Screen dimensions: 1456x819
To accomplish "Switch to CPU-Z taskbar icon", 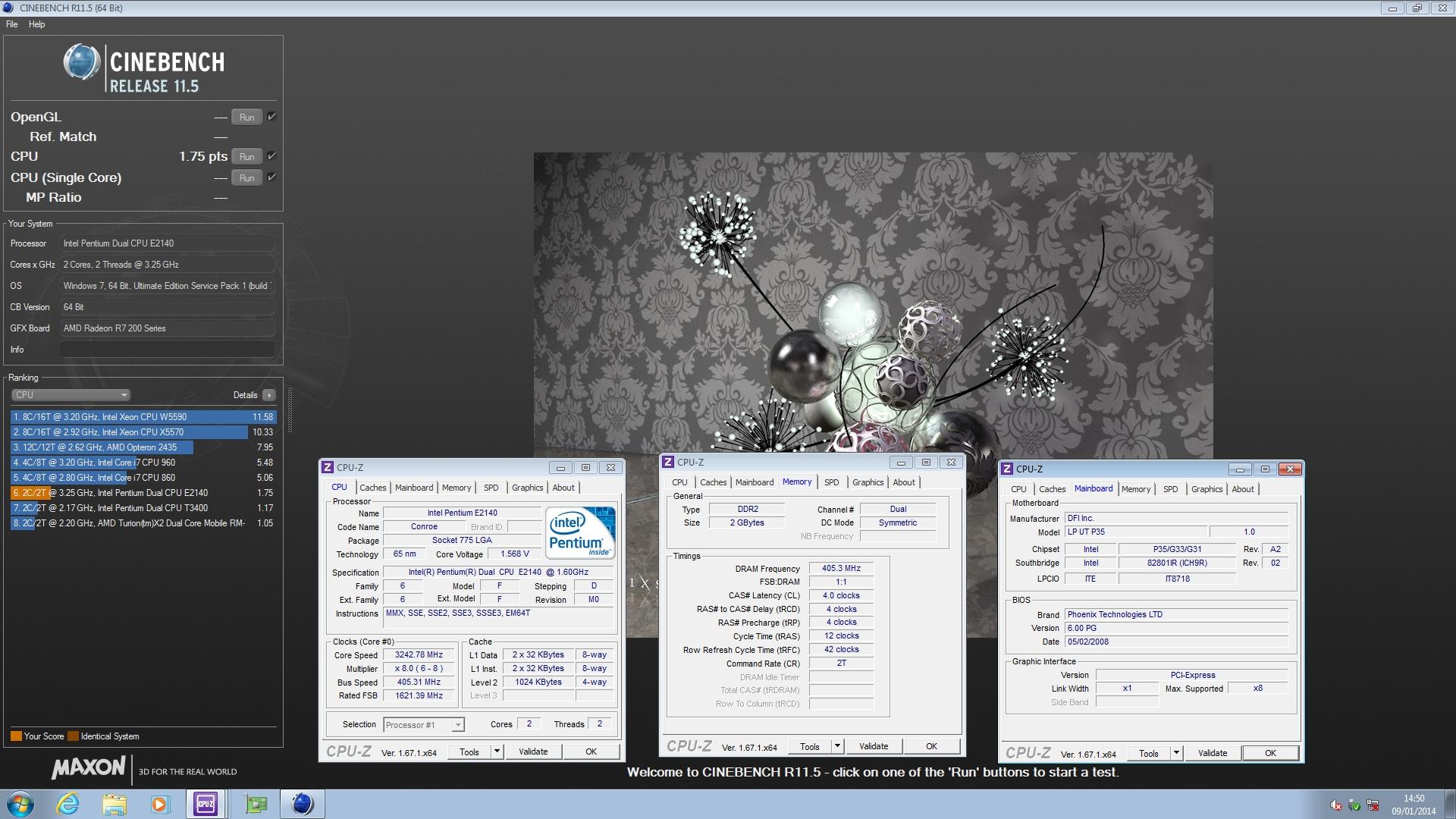I will pyautogui.click(x=206, y=804).
